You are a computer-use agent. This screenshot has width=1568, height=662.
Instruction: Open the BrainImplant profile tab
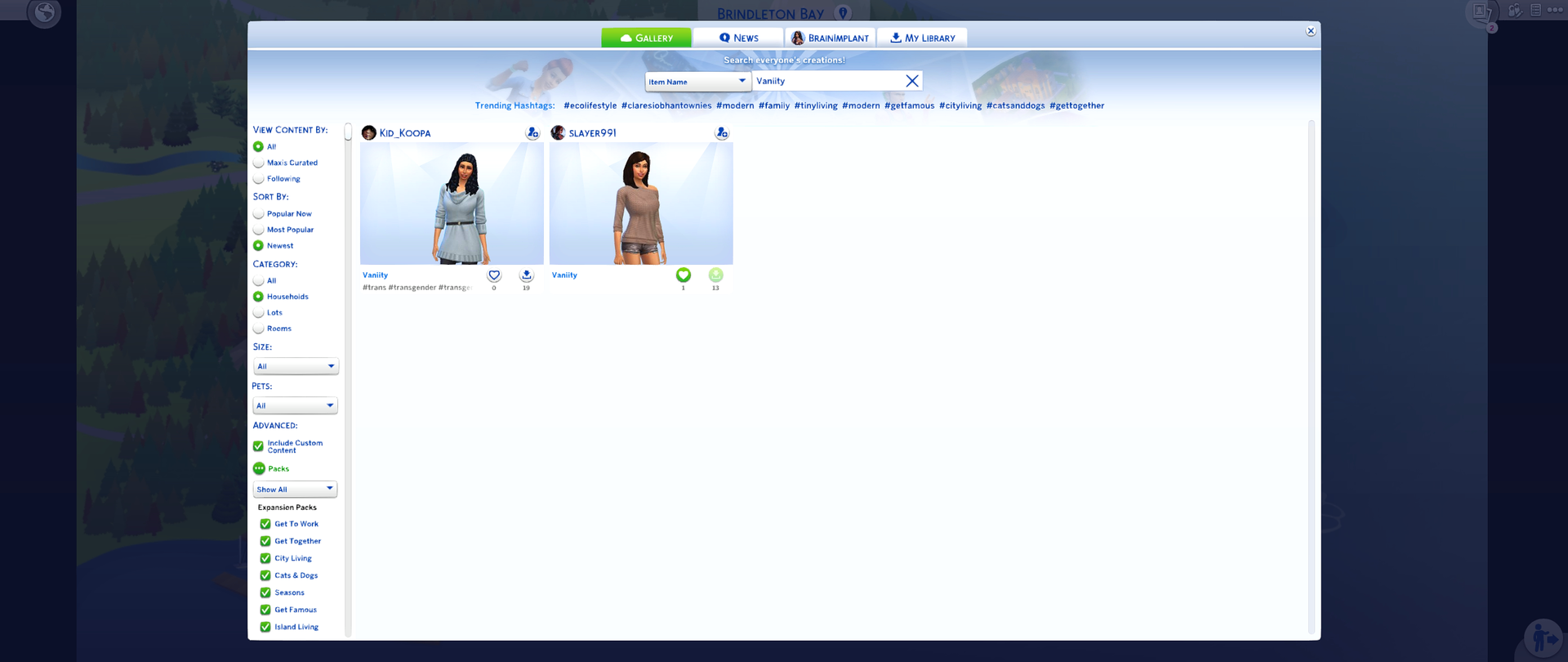(x=831, y=38)
